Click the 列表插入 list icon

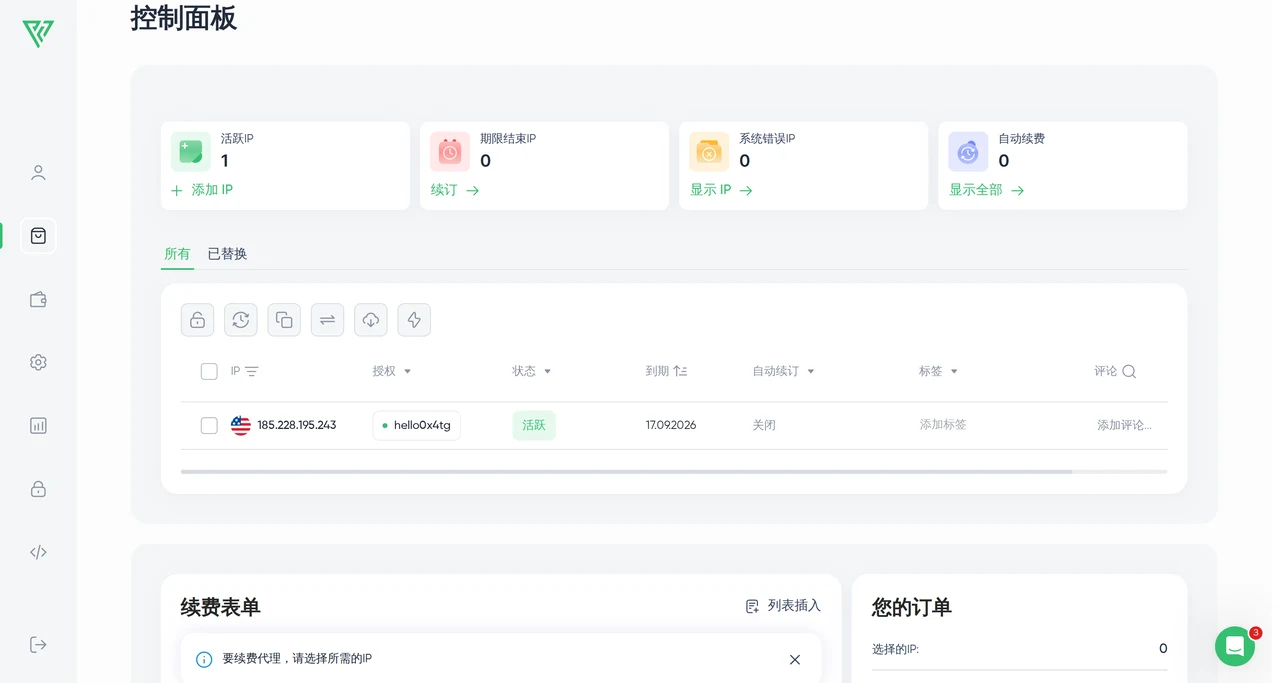coord(752,606)
